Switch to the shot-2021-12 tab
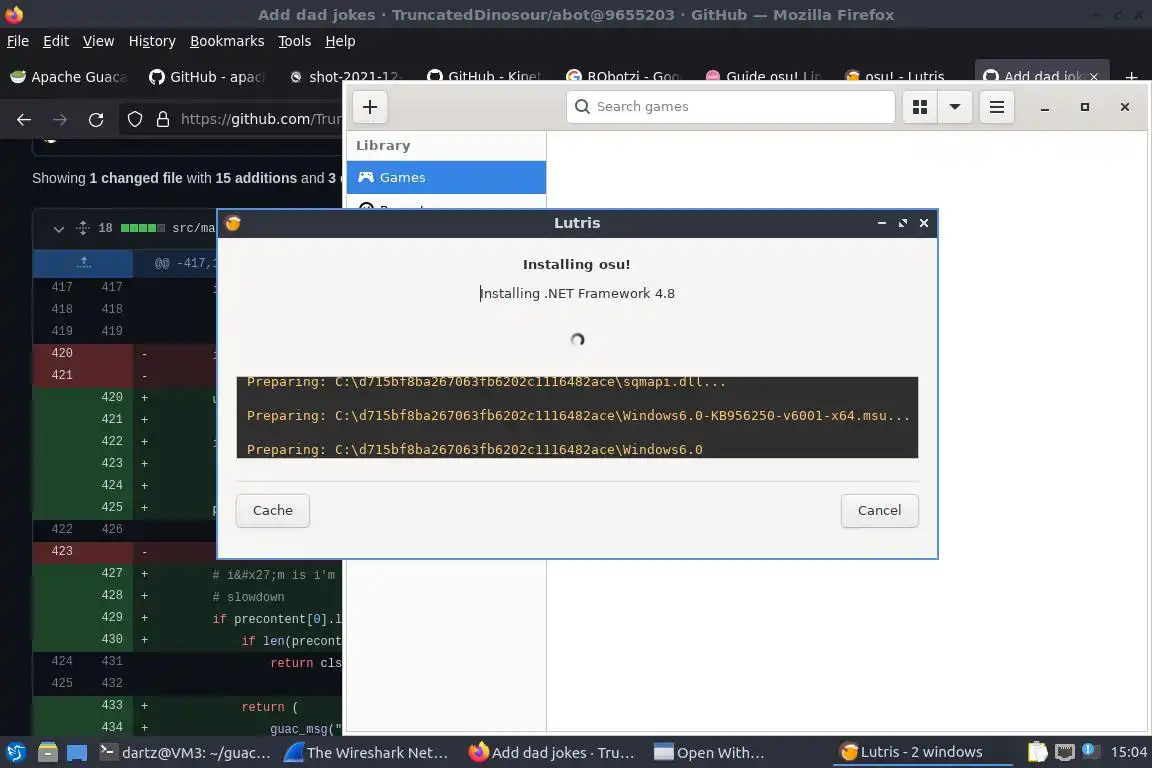 345,76
